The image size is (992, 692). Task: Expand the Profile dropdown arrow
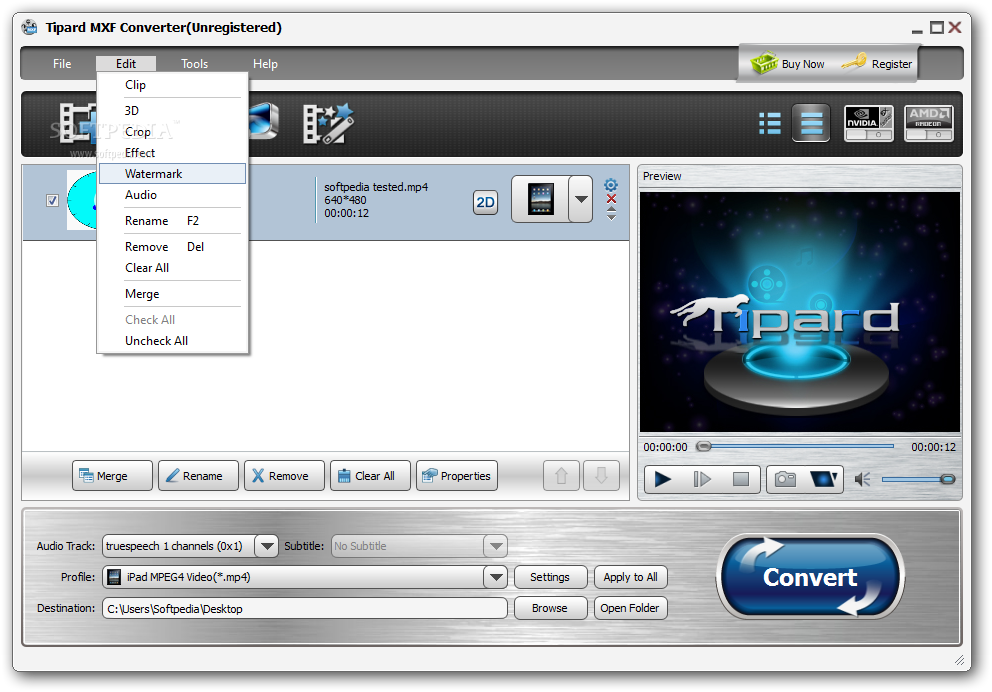coord(495,577)
